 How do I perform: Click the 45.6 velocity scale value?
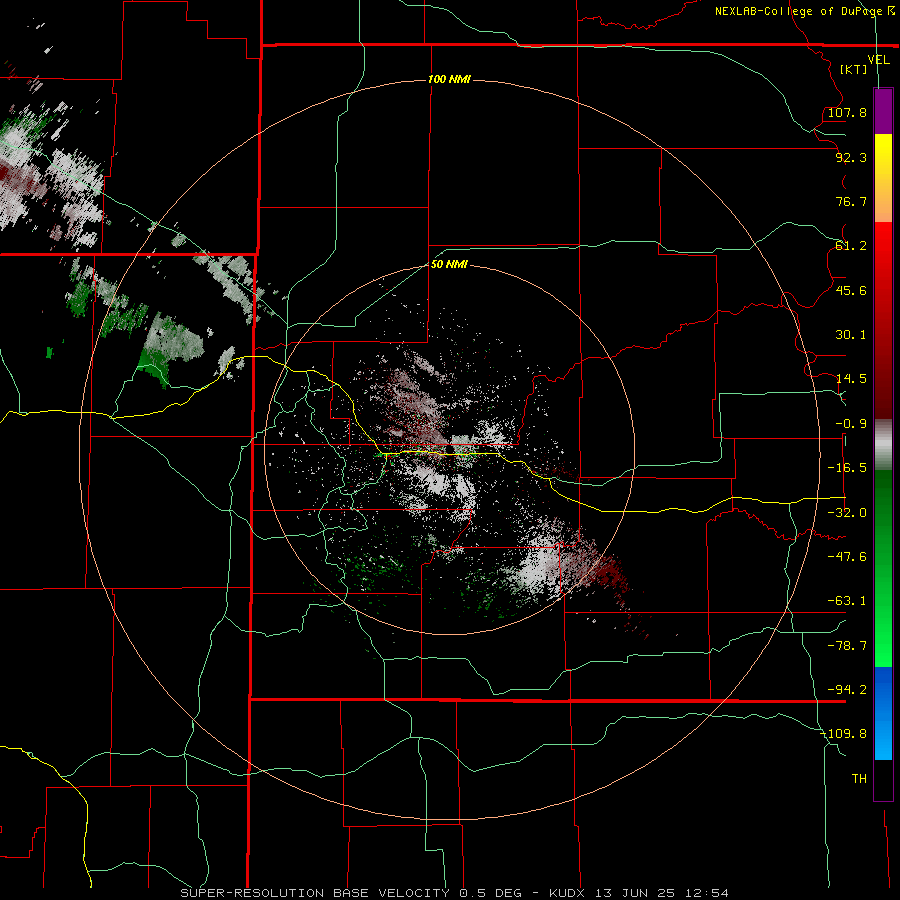coord(851,290)
